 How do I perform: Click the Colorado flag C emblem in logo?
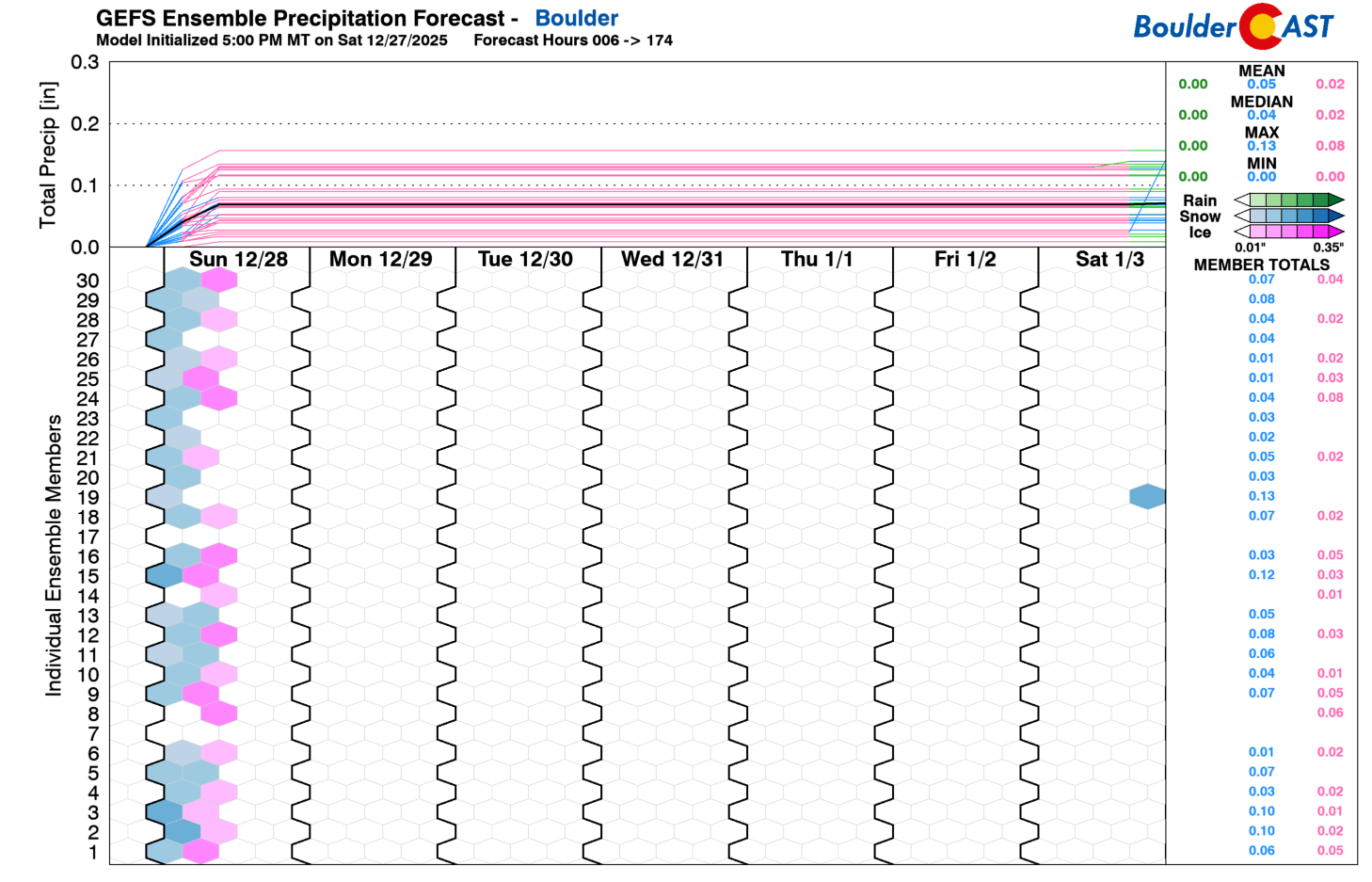(1261, 26)
